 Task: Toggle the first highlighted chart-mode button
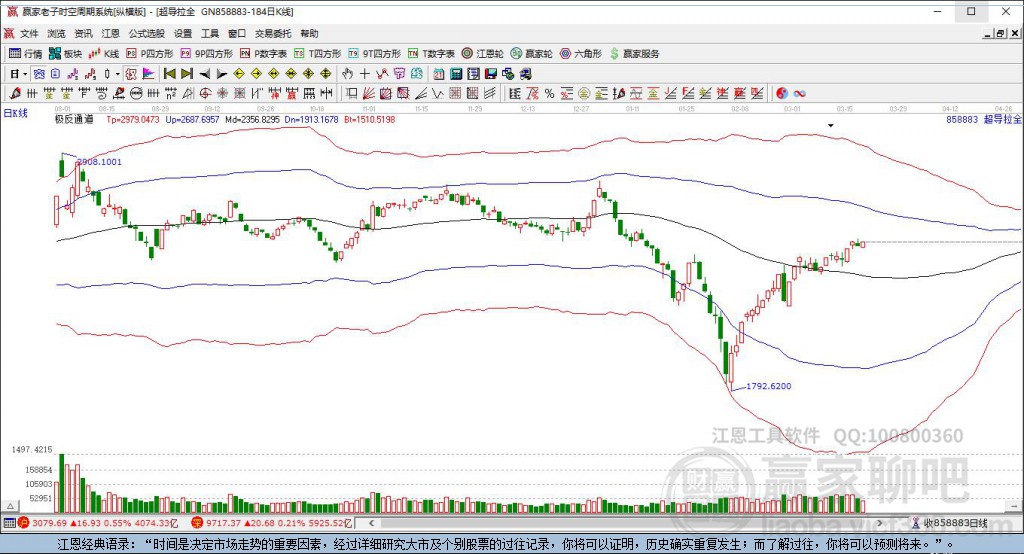click(x=39, y=74)
